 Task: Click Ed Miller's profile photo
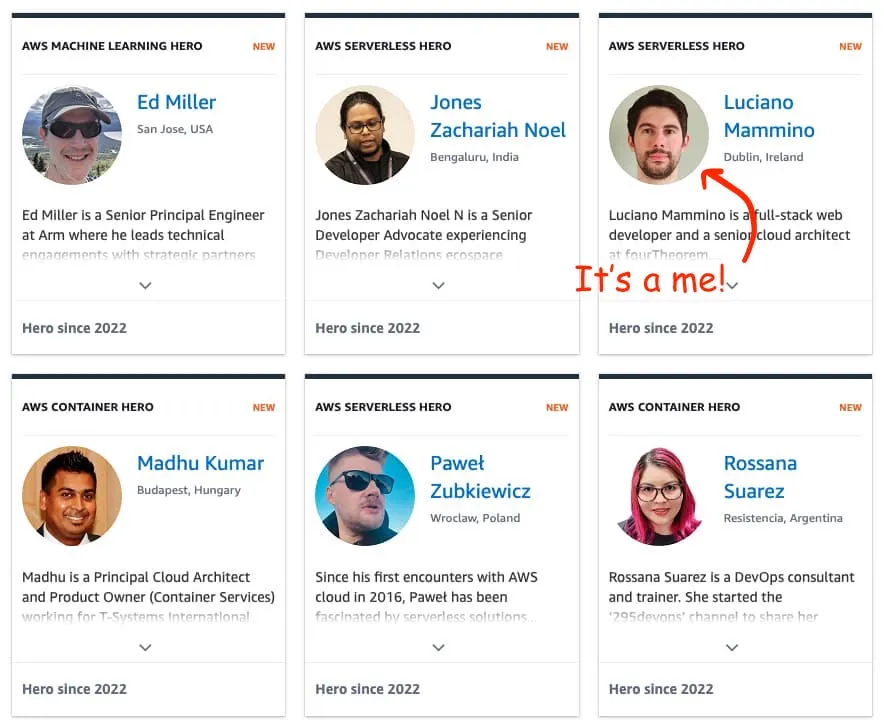71,135
